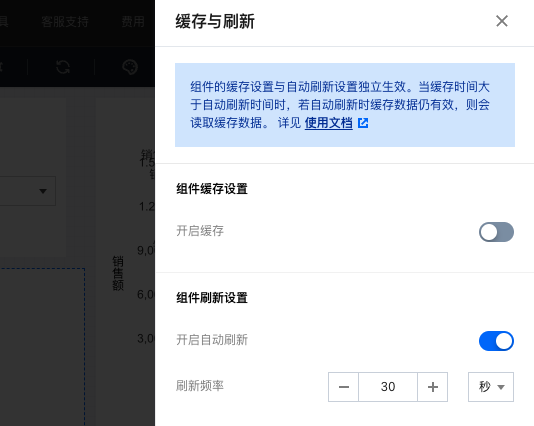The height and width of the screenshot is (426, 534).
Task: Click the 组件缓存设置 section heading
Action: 212,189
